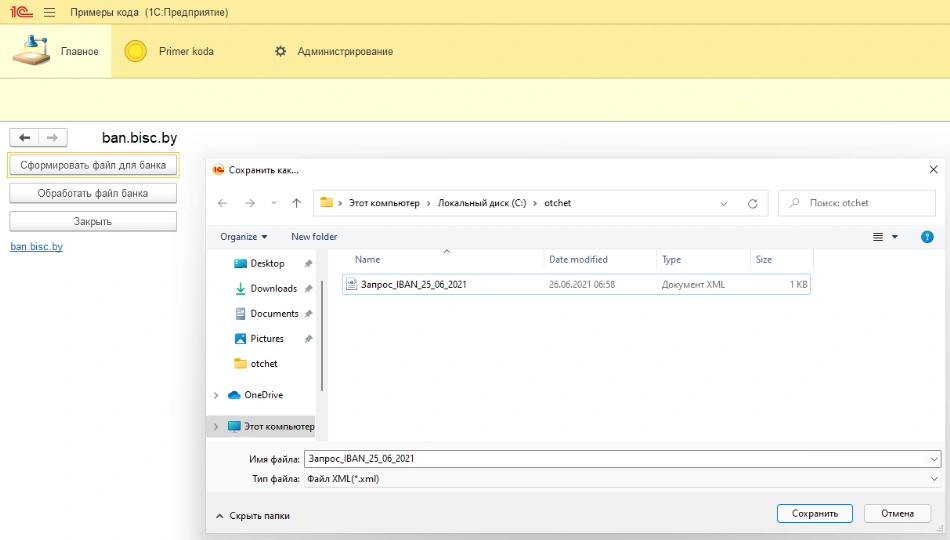The image size is (950, 540).
Task: Open the Organize dropdown menu
Action: click(x=244, y=237)
